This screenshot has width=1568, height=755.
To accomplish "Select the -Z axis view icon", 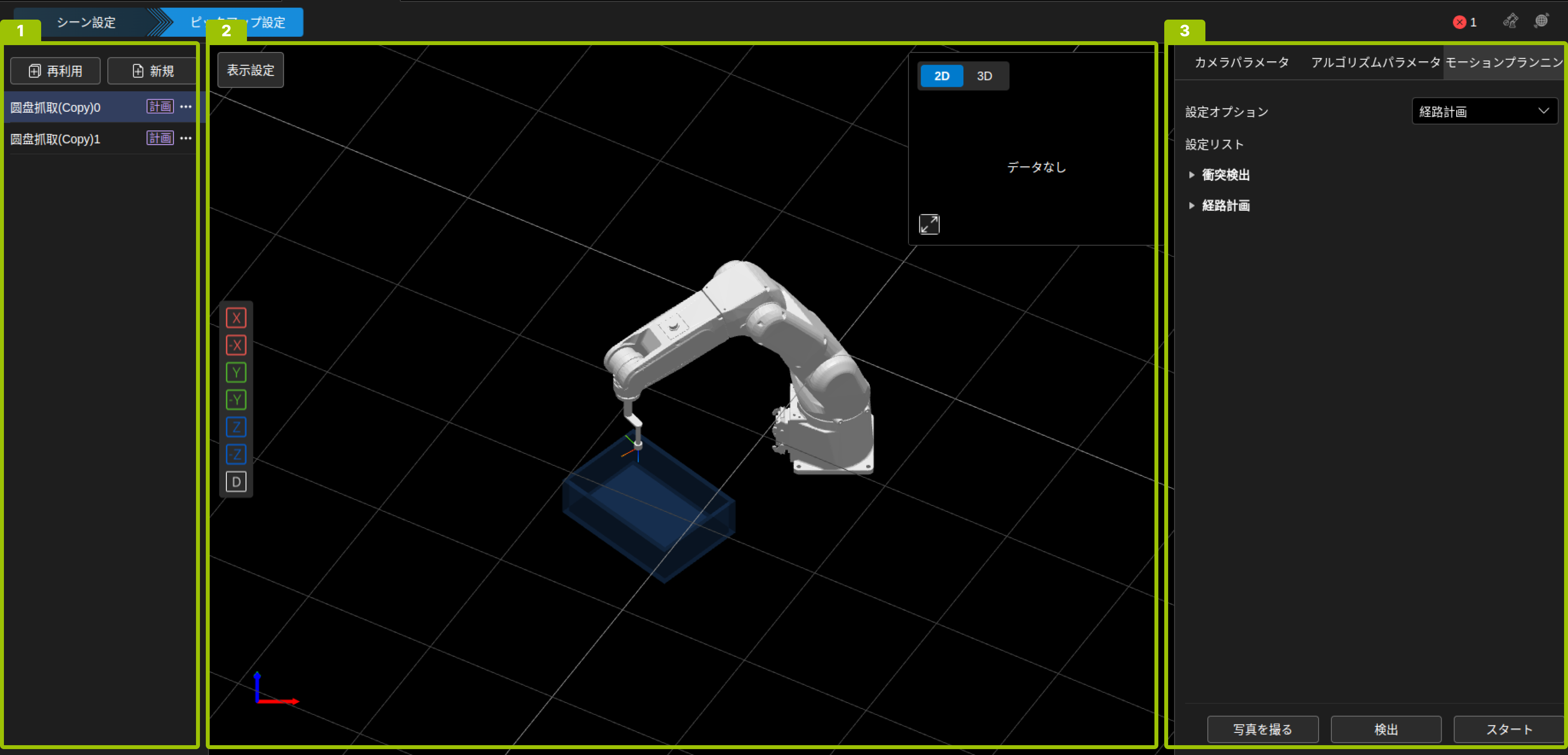I will coord(236,454).
